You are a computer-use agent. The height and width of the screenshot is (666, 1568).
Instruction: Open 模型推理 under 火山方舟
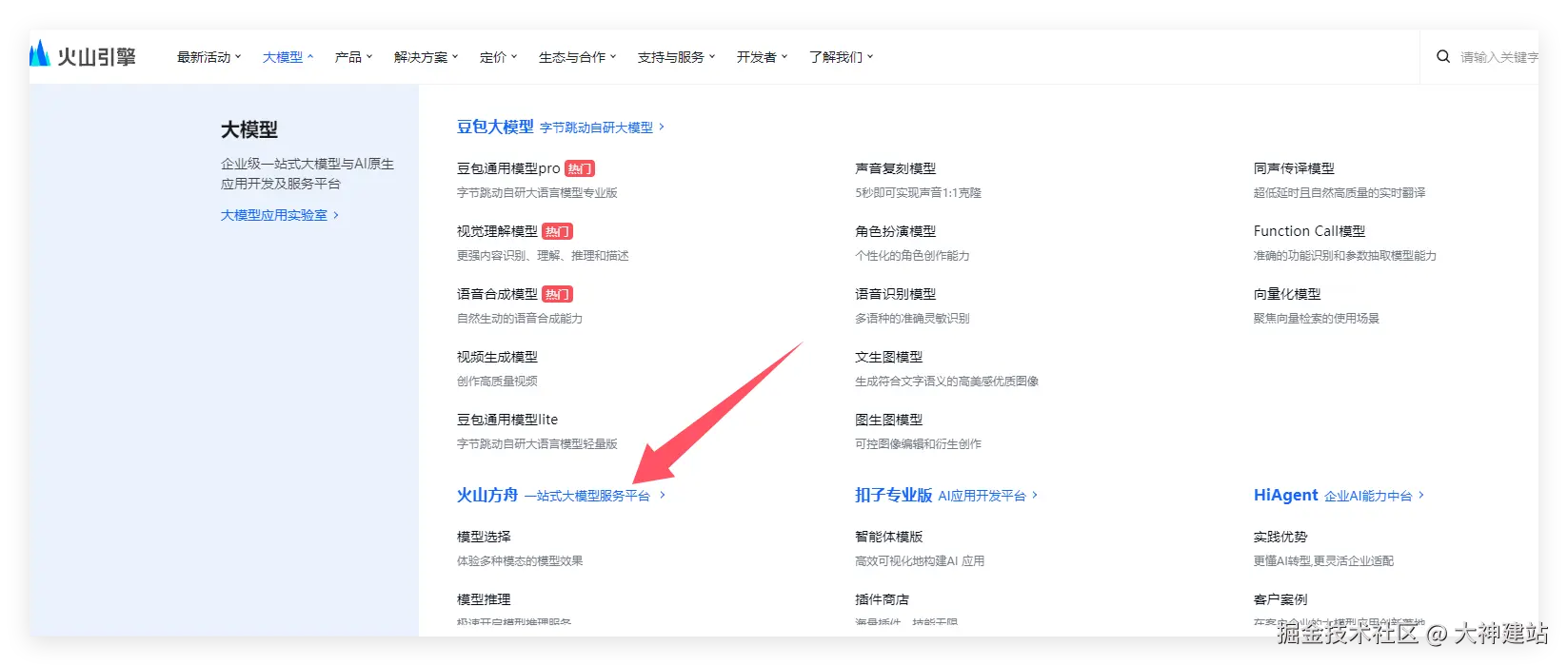(484, 599)
